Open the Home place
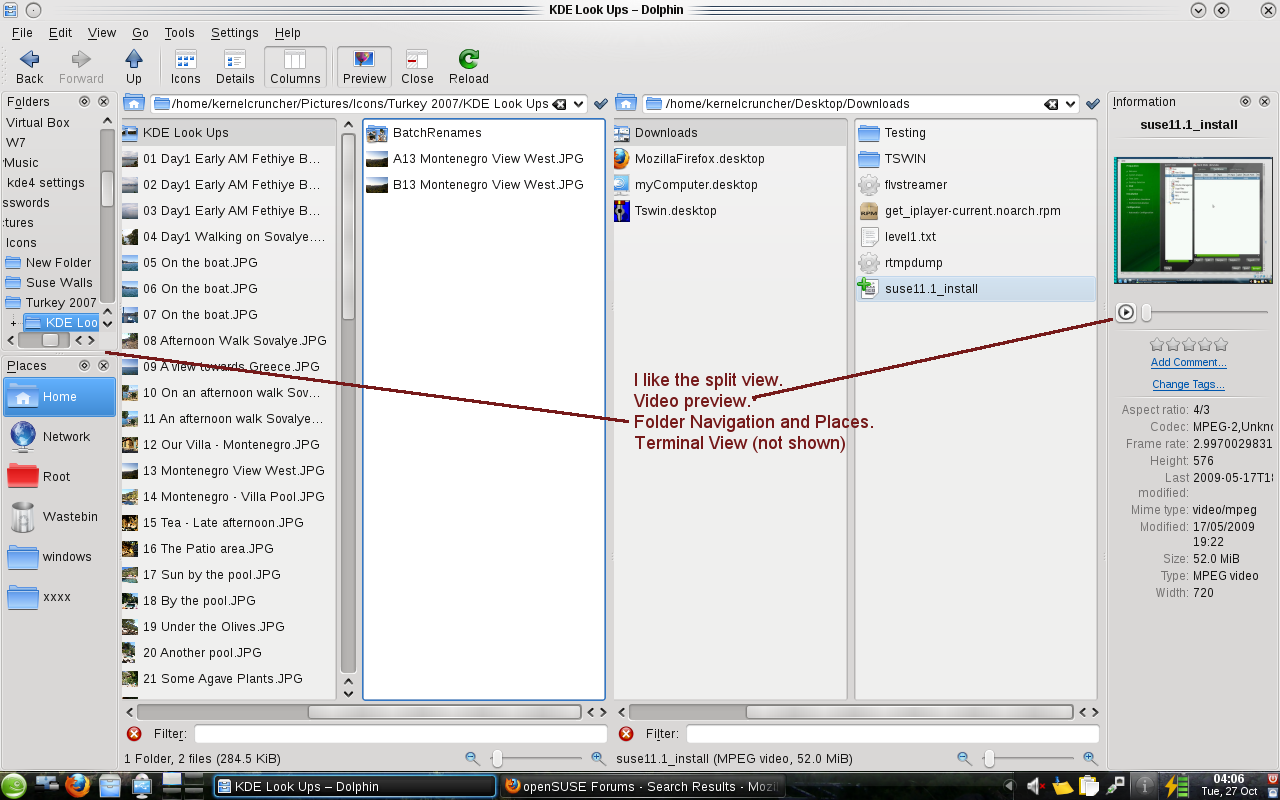1280x800 pixels. click(59, 397)
